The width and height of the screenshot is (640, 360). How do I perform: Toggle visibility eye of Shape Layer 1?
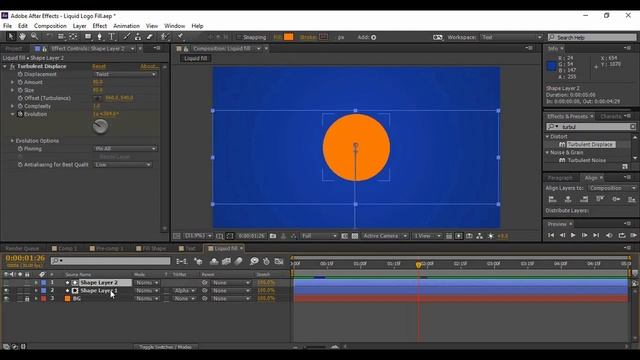(6, 291)
